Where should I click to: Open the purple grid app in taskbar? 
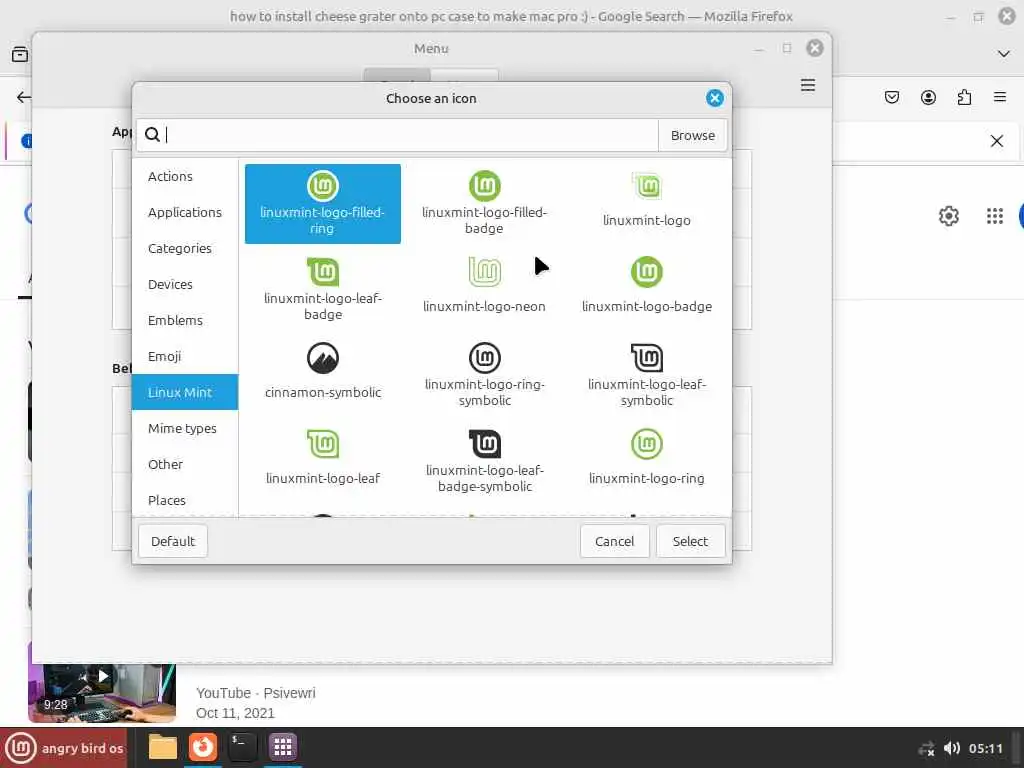pos(283,747)
